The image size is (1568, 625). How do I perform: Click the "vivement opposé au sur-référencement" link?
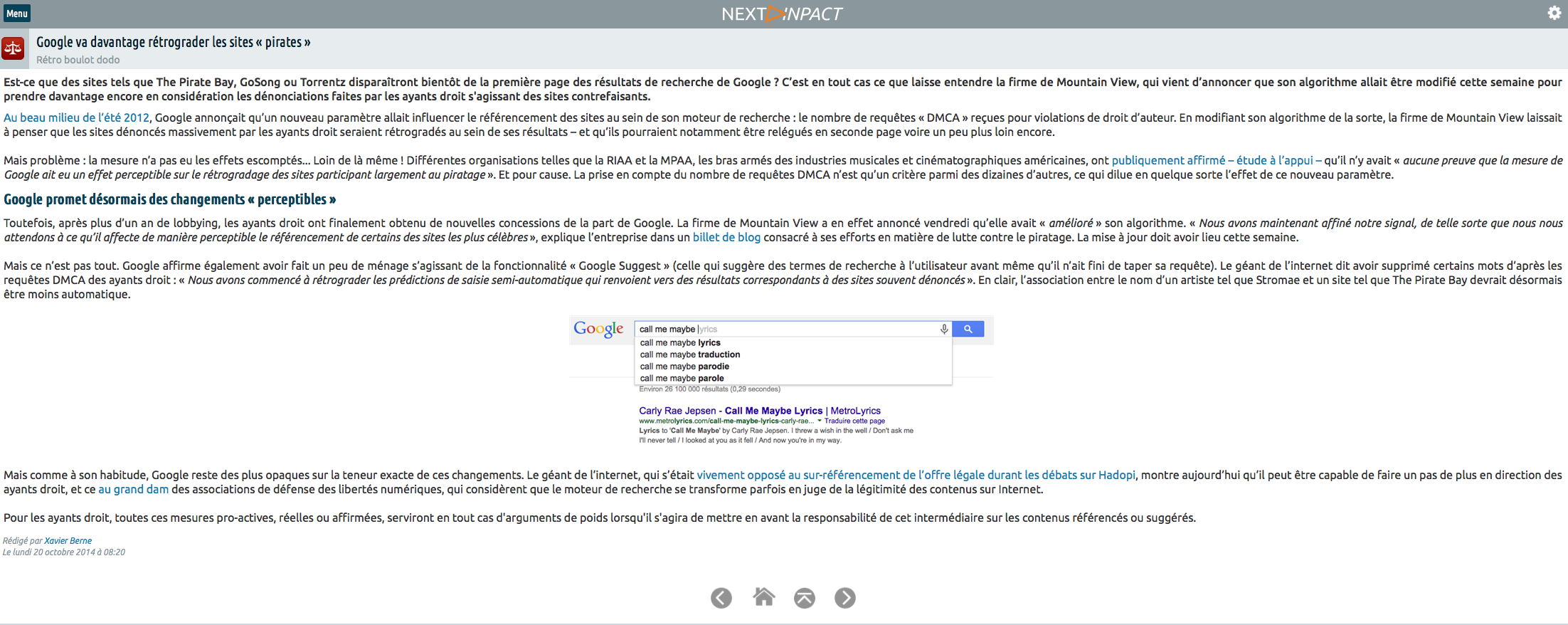click(x=916, y=476)
